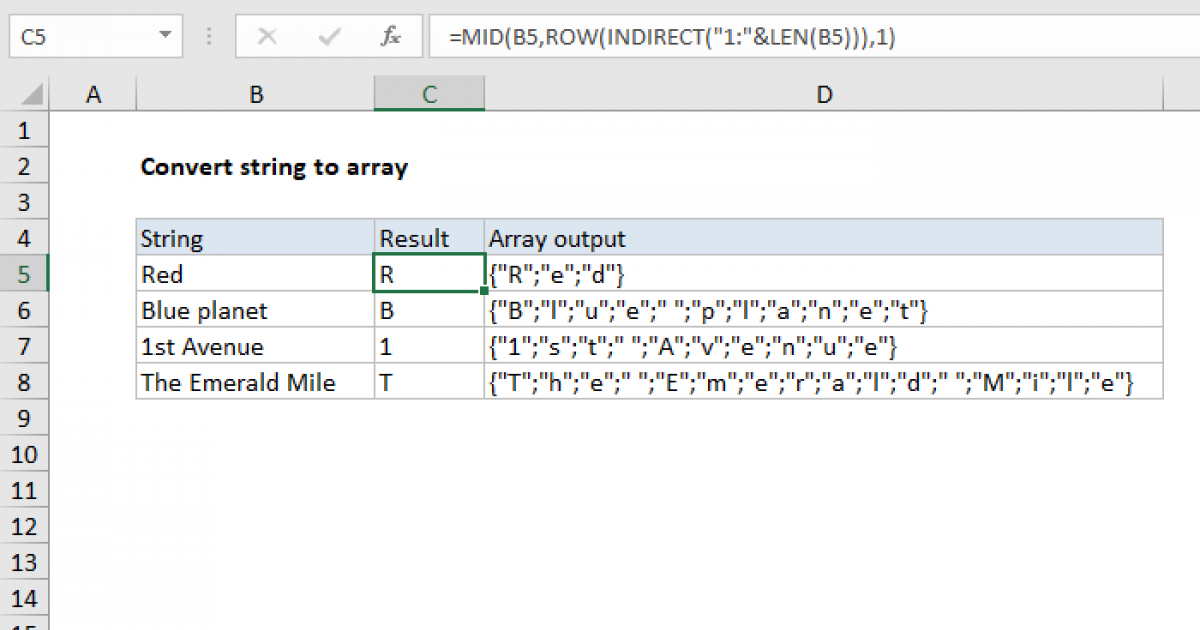Select the cell containing "1st Avenue"
Image resolution: width=1200 pixels, height=630 pixels.
(255, 345)
